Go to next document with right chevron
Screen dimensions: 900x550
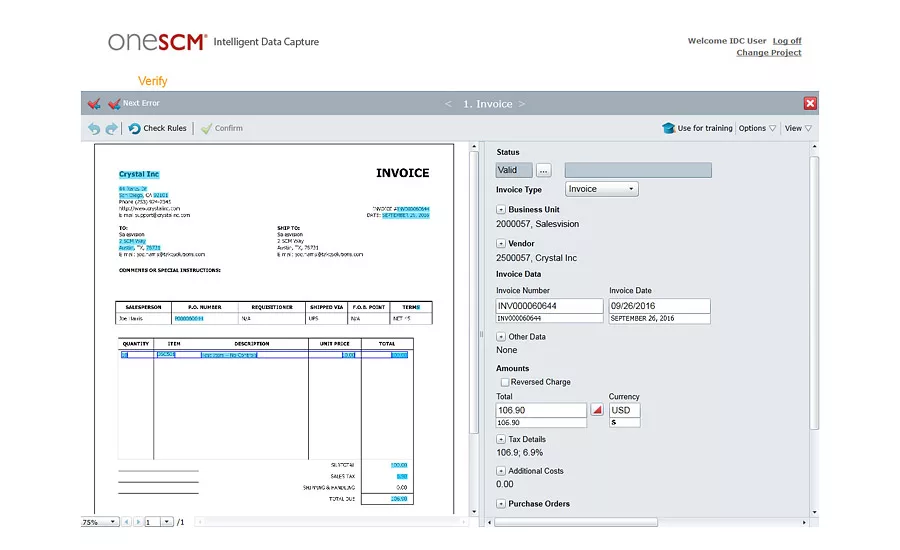click(522, 104)
